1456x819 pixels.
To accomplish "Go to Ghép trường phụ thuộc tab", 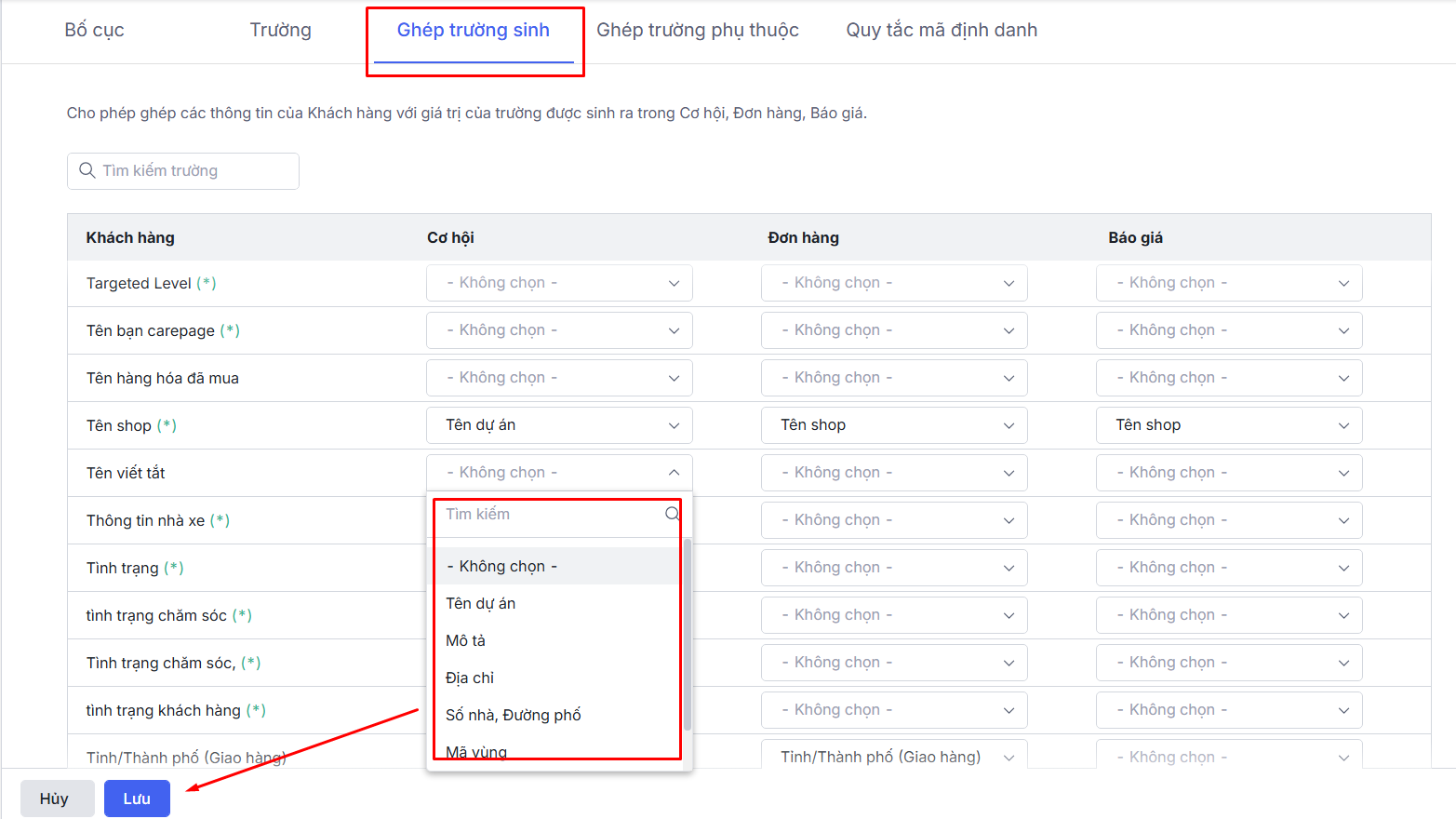I will (697, 31).
